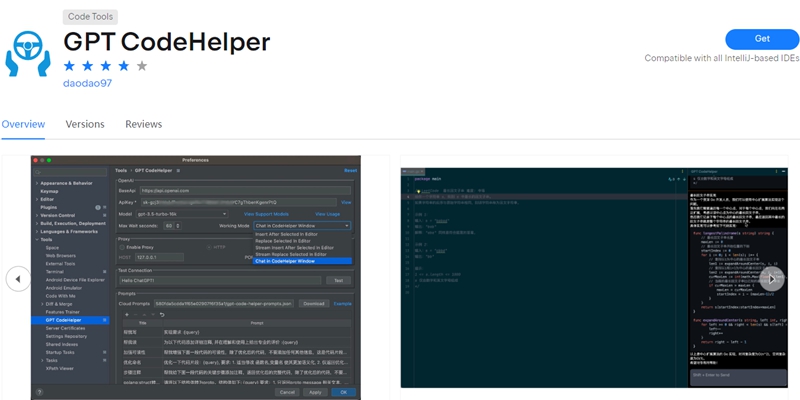Screen dimensions: 800x400
Task: Click the help question mark icon in Preferences
Action: pyautogui.click(x=39, y=392)
